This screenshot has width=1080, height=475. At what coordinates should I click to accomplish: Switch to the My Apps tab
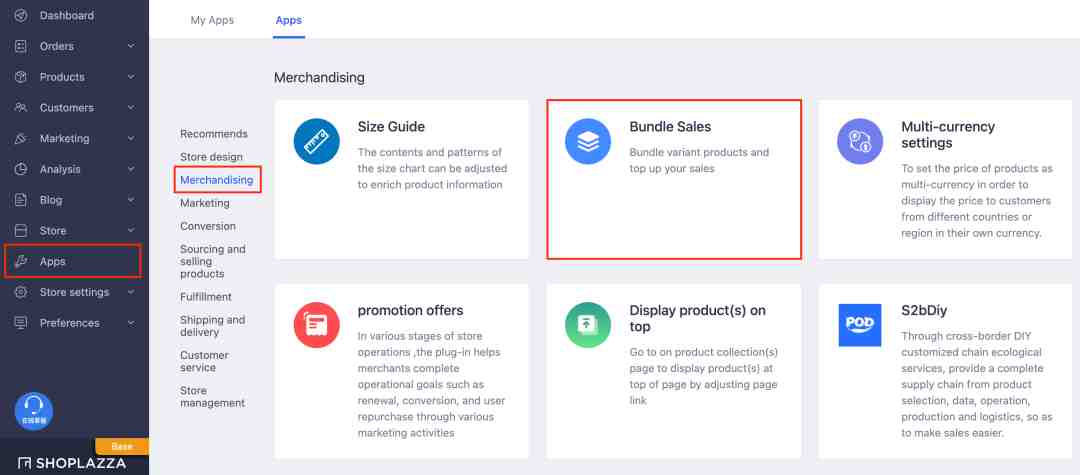point(212,20)
